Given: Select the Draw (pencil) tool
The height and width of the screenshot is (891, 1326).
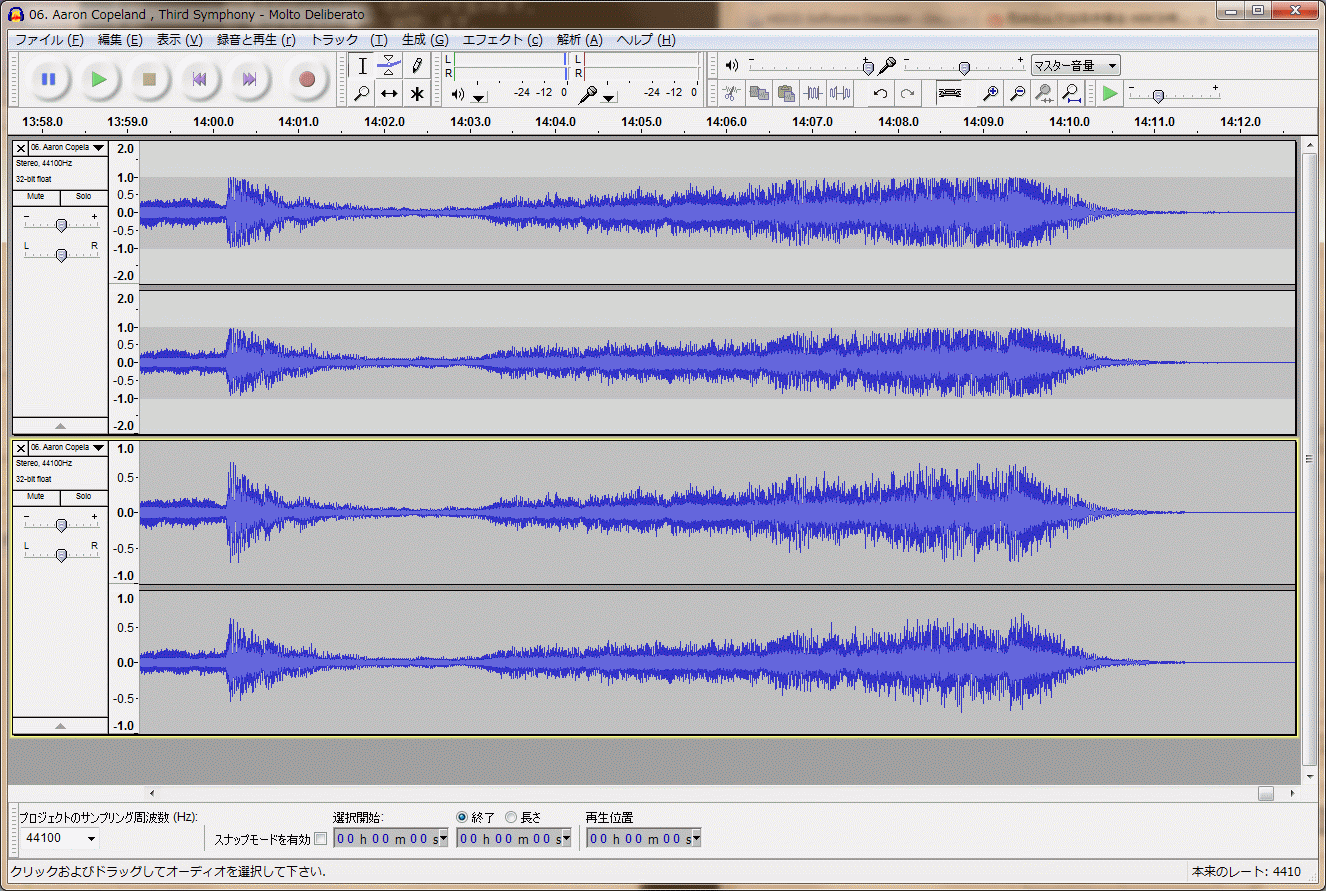Looking at the screenshot, I should pyautogui.click(x=416, y=66).
